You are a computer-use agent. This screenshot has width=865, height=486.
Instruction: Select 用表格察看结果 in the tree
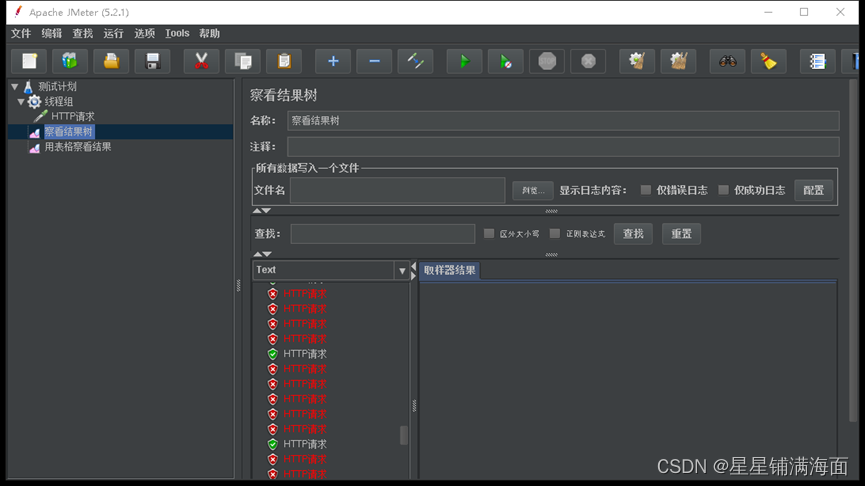tap(78, 147)
